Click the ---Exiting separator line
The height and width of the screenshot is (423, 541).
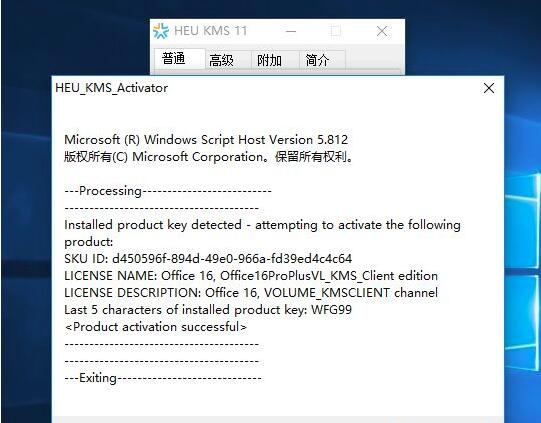pos(163,378)
